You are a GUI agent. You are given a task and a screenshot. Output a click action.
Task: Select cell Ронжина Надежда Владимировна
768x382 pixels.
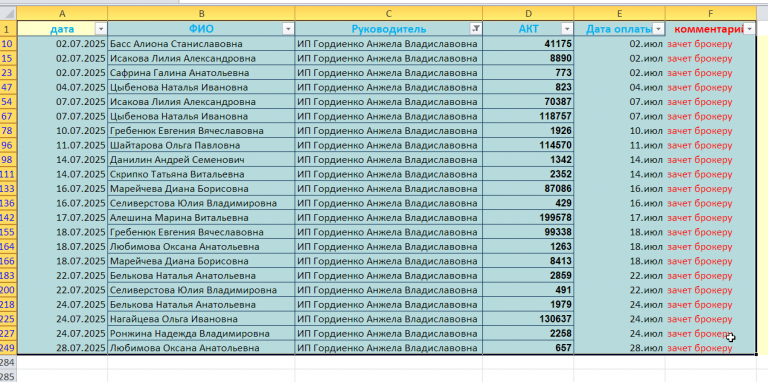tap(201, 334)
